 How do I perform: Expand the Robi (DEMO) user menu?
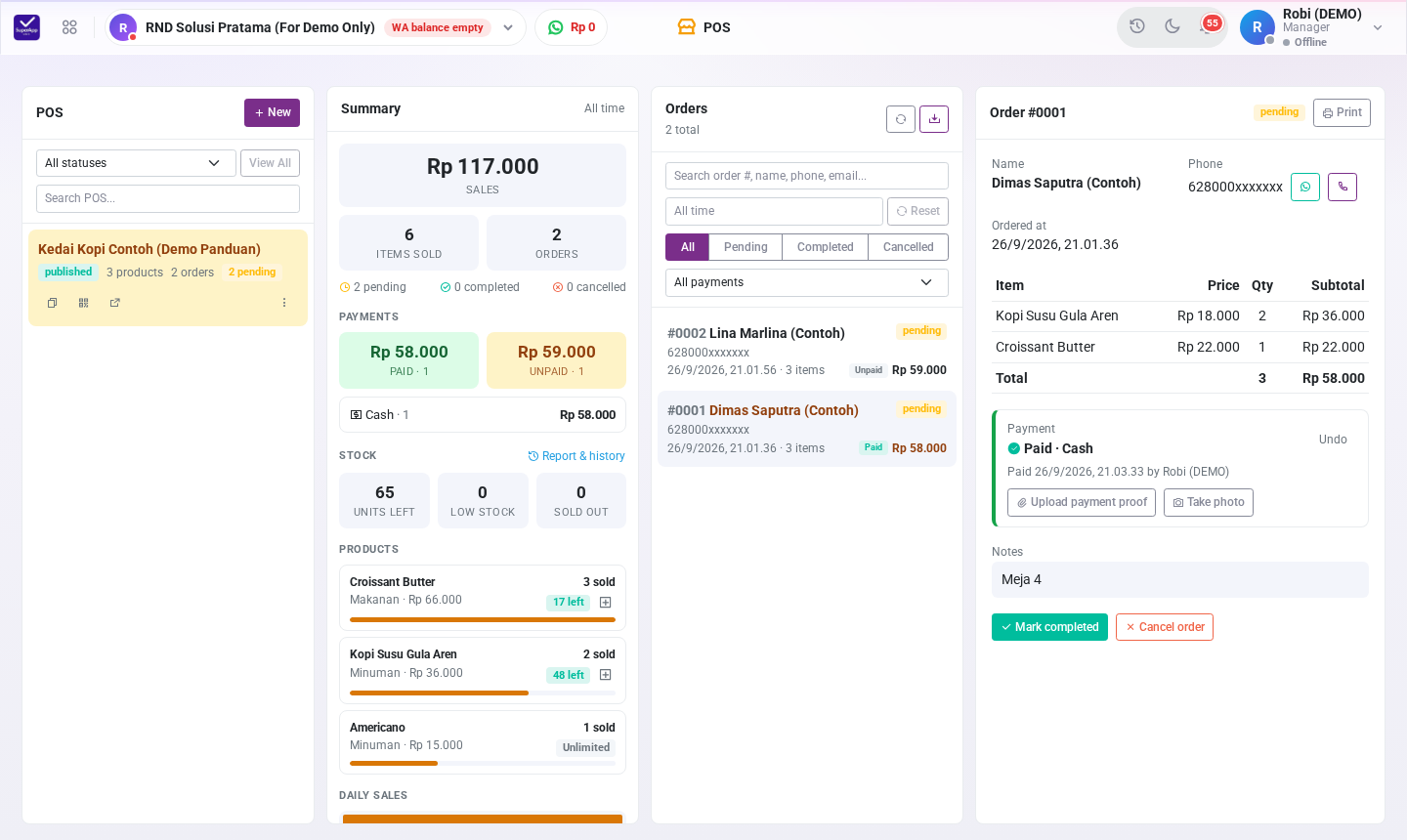click(x=1378, y=27)
